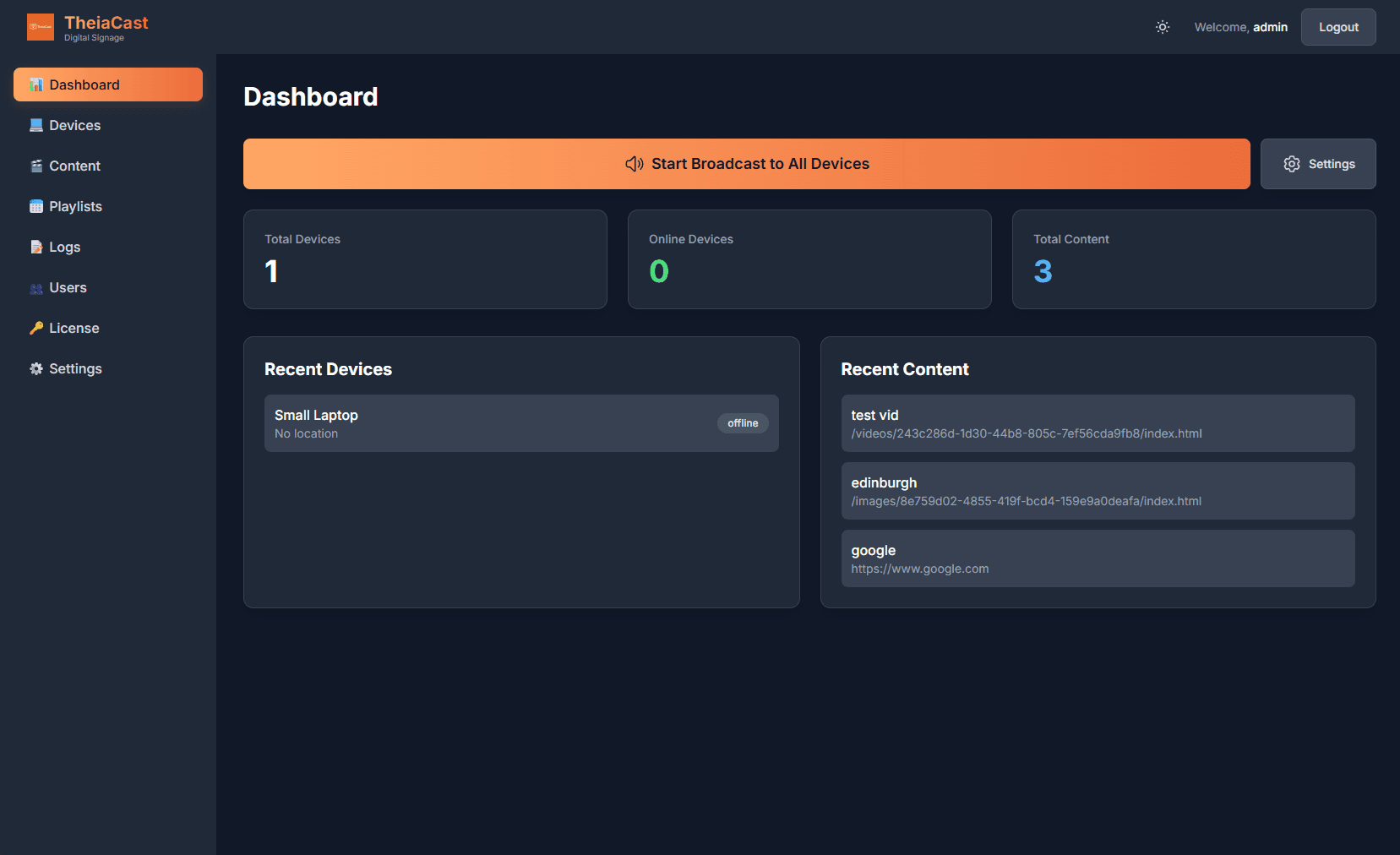Click the Total Content stat card
The height and width of the screenshot is (855, 1400).
[x=1193, y=259]
